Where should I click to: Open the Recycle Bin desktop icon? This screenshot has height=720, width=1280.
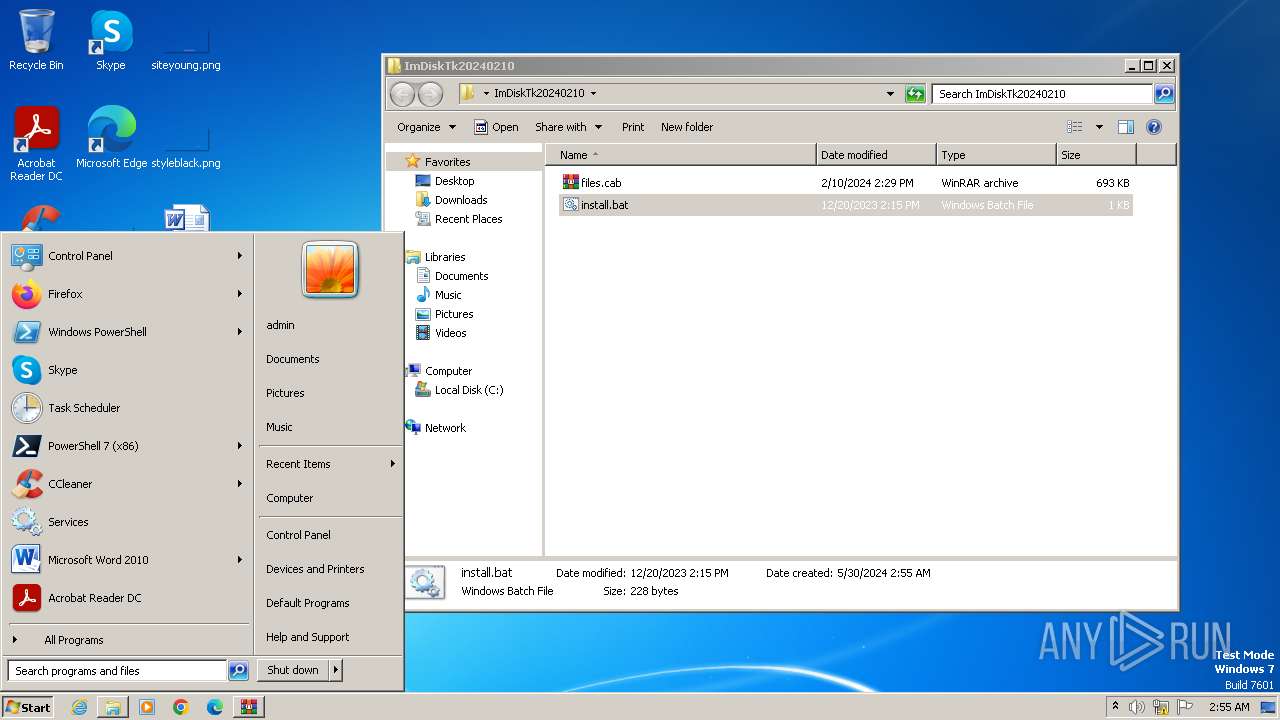click(36, 40)
